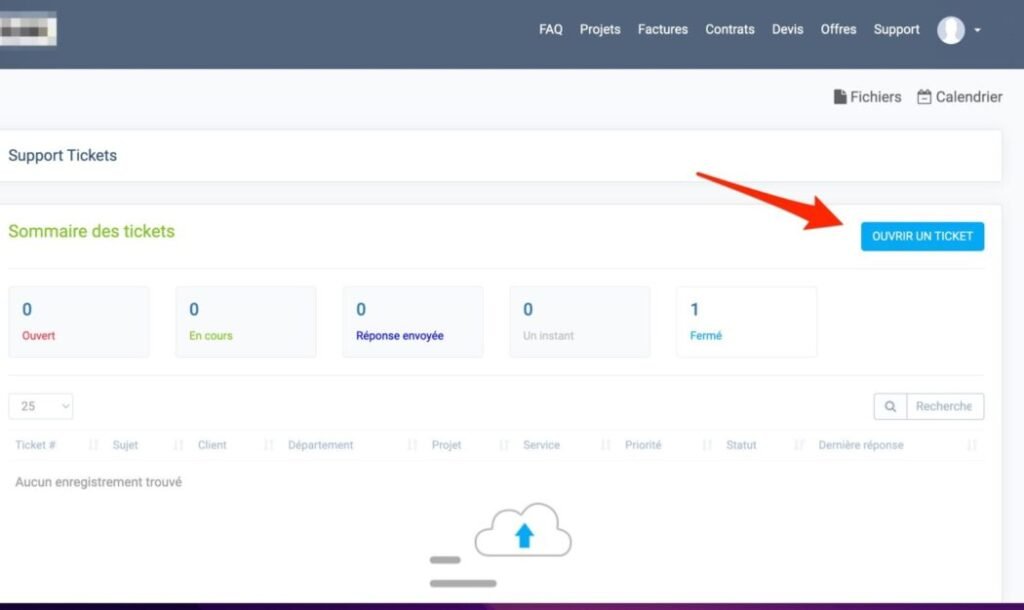Open the Support menu link
This screenshot has width=1024, height=610.
[896, 29]
